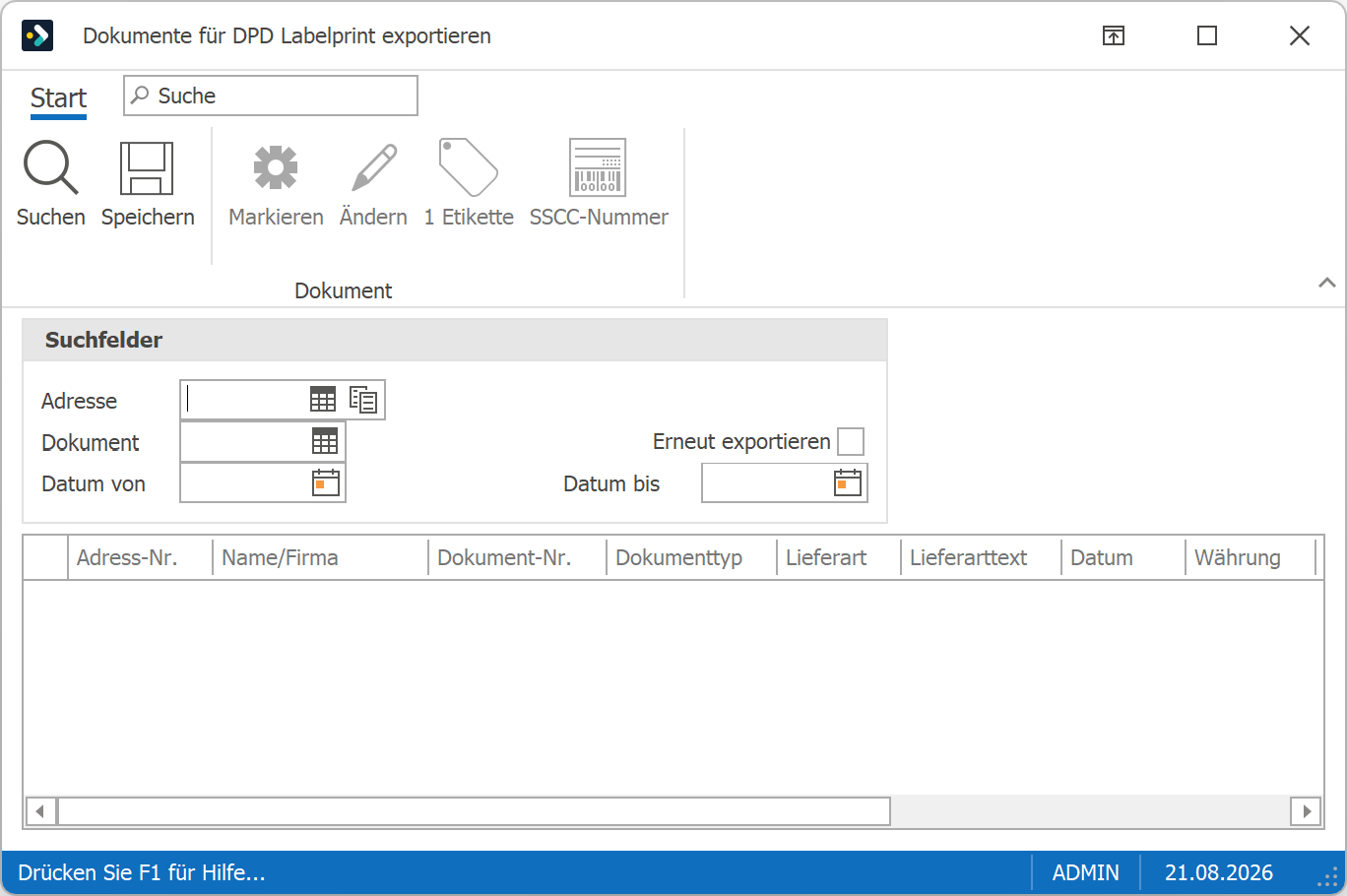
Task: Sort by the Datum column header
Action: [x=1123, y=557]
